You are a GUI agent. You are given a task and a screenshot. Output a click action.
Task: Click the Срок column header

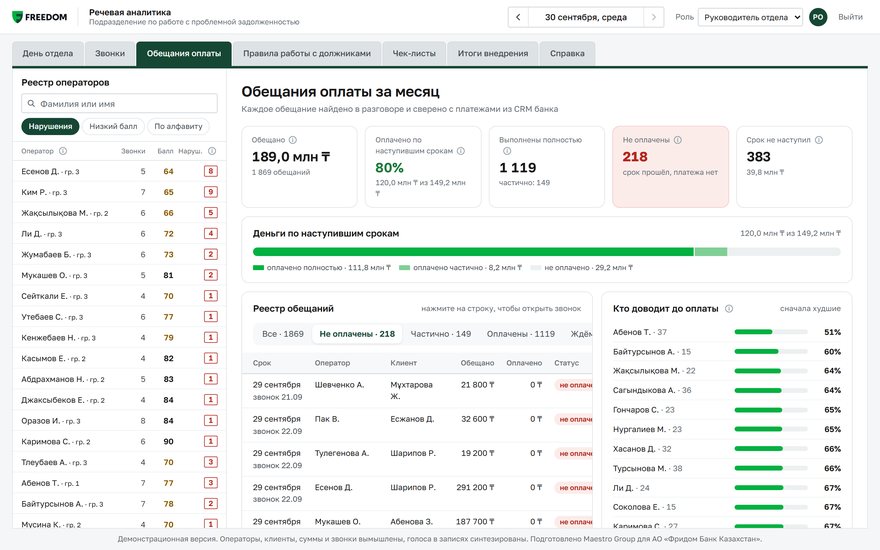(262, 363)
